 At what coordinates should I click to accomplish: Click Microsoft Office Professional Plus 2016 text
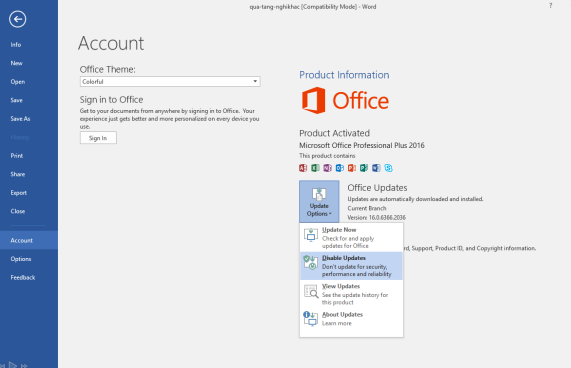[362, 146]
